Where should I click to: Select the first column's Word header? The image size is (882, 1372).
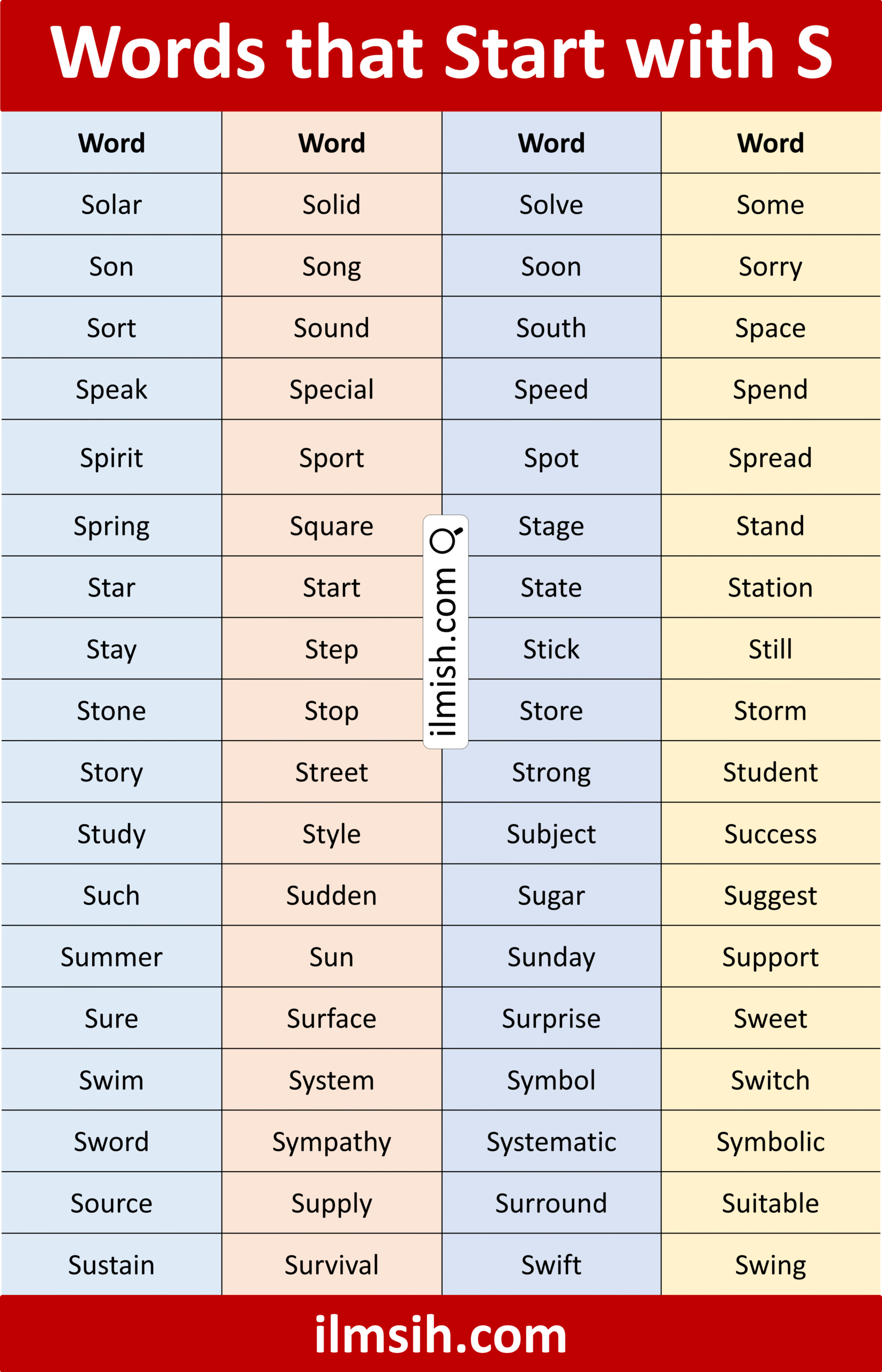coord(111,143)
